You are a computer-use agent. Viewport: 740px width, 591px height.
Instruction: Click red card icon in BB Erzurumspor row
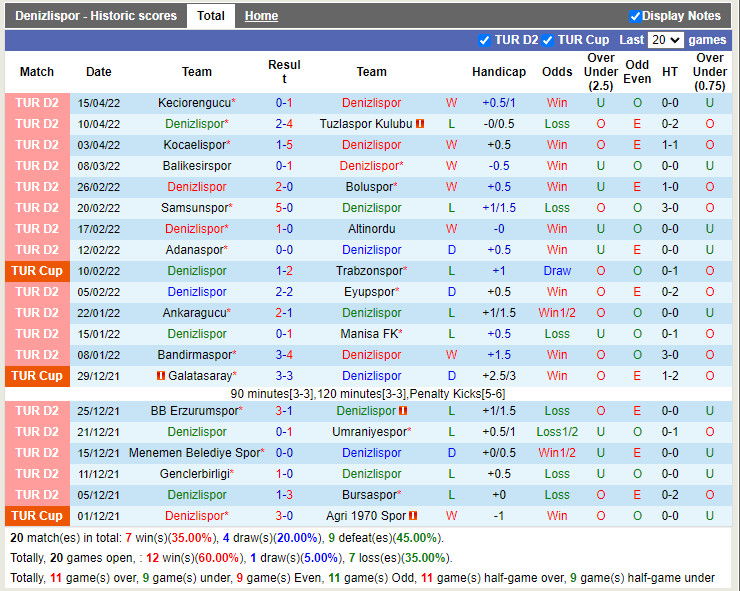pyautogui.click(x=403, y=411)
